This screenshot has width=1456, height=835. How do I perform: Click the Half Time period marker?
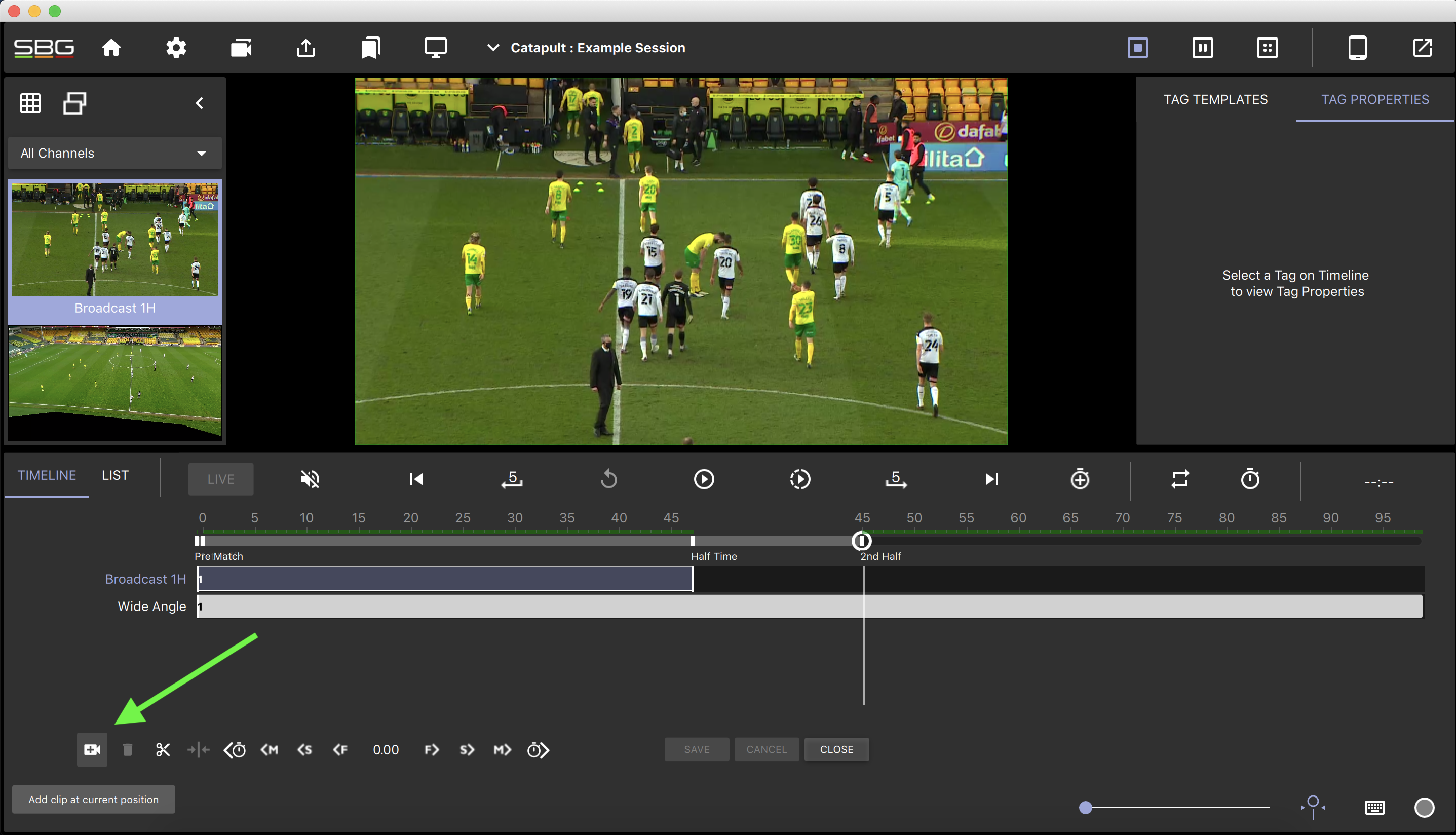[x=693, y=541]
